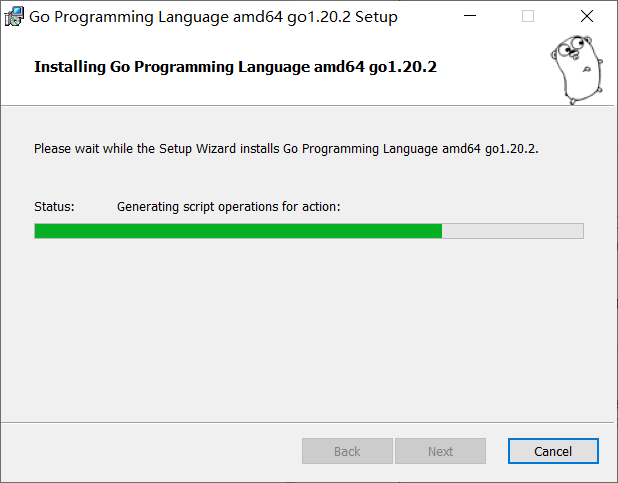The width and height of the screenshot is (618, 483).
Task: Click the greyed-out Next button
Action: point(440,451)
